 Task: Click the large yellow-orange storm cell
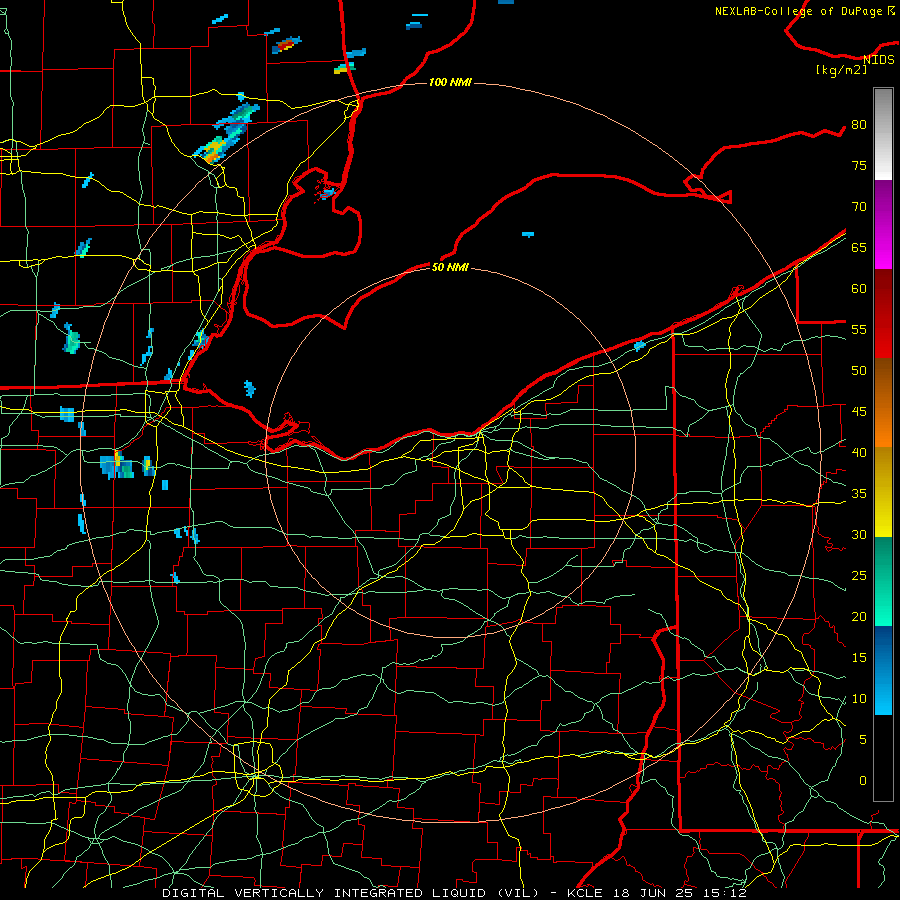(214, 149)
